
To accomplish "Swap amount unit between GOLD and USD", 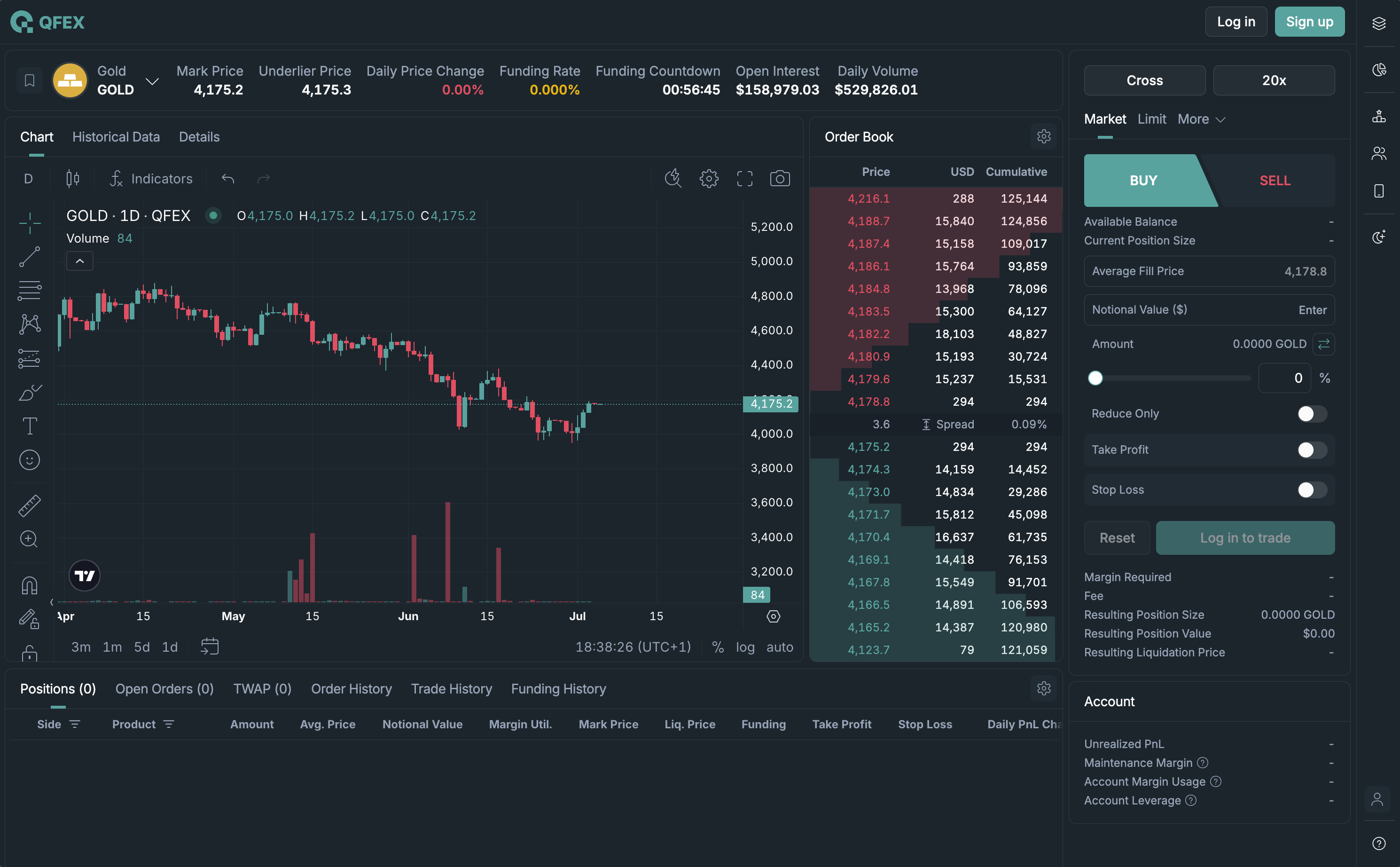I will (1323, 344).
